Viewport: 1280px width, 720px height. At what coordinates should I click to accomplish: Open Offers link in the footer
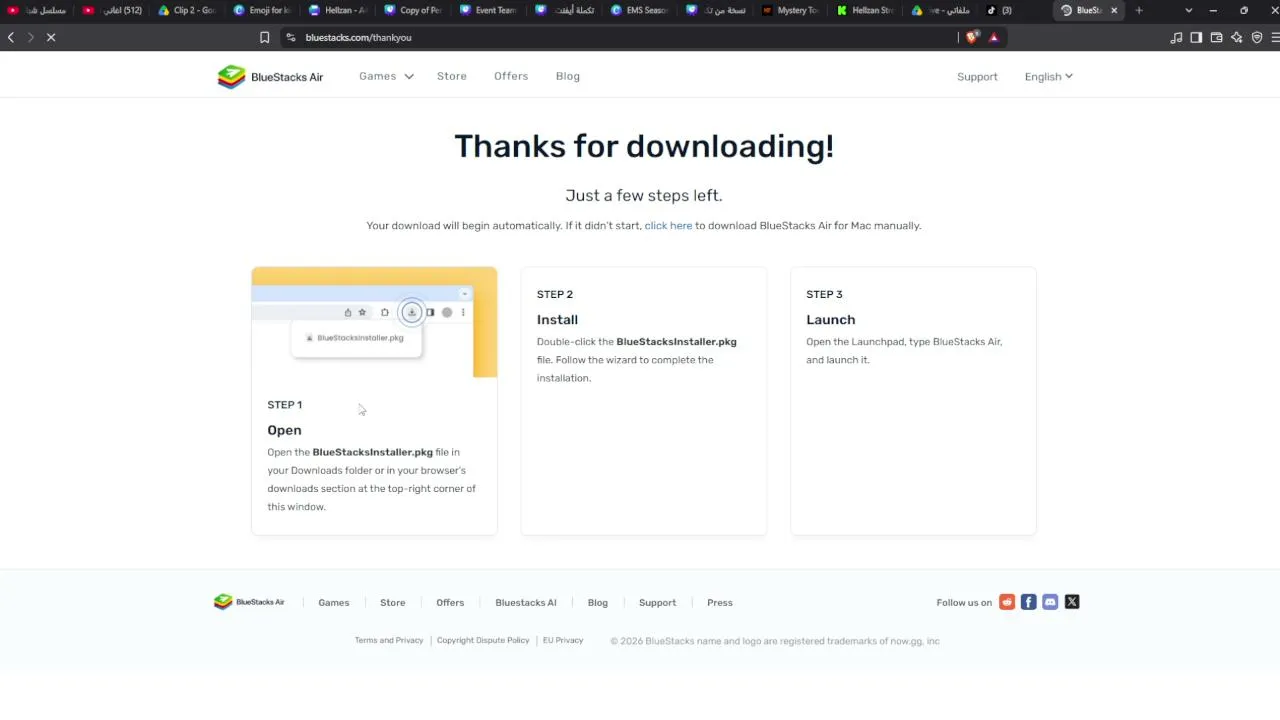[x=450, y=603]
